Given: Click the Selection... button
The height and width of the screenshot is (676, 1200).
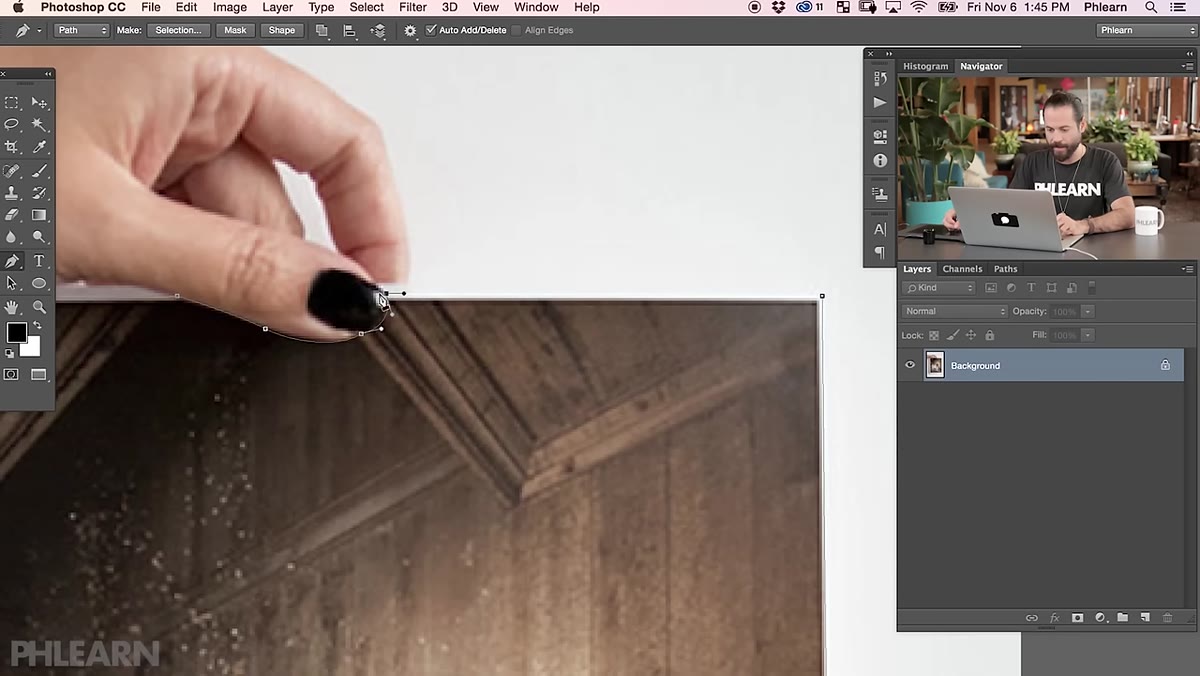Looking at the screenshot, I should pyautogui.click(x=179, y=30).
